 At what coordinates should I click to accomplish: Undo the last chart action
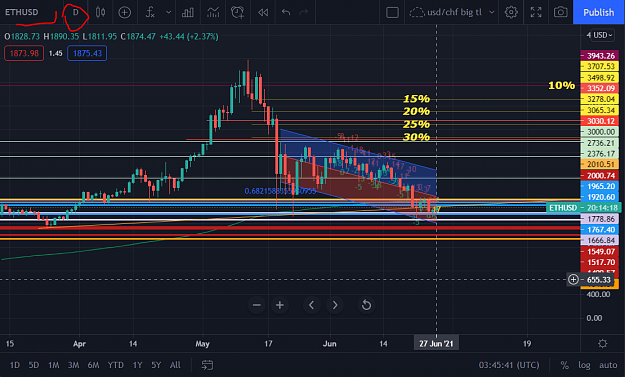(x=286, y=12)
